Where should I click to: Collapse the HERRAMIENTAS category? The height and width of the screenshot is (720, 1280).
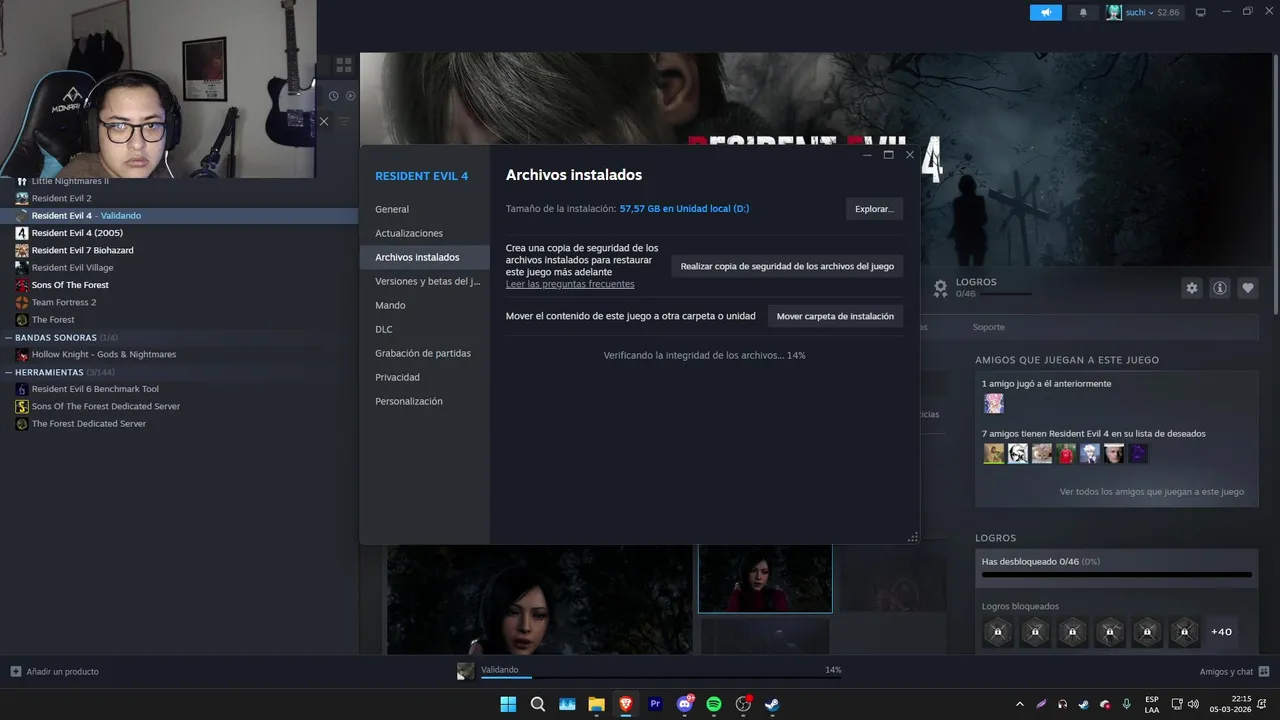click(x=9, y=372)
